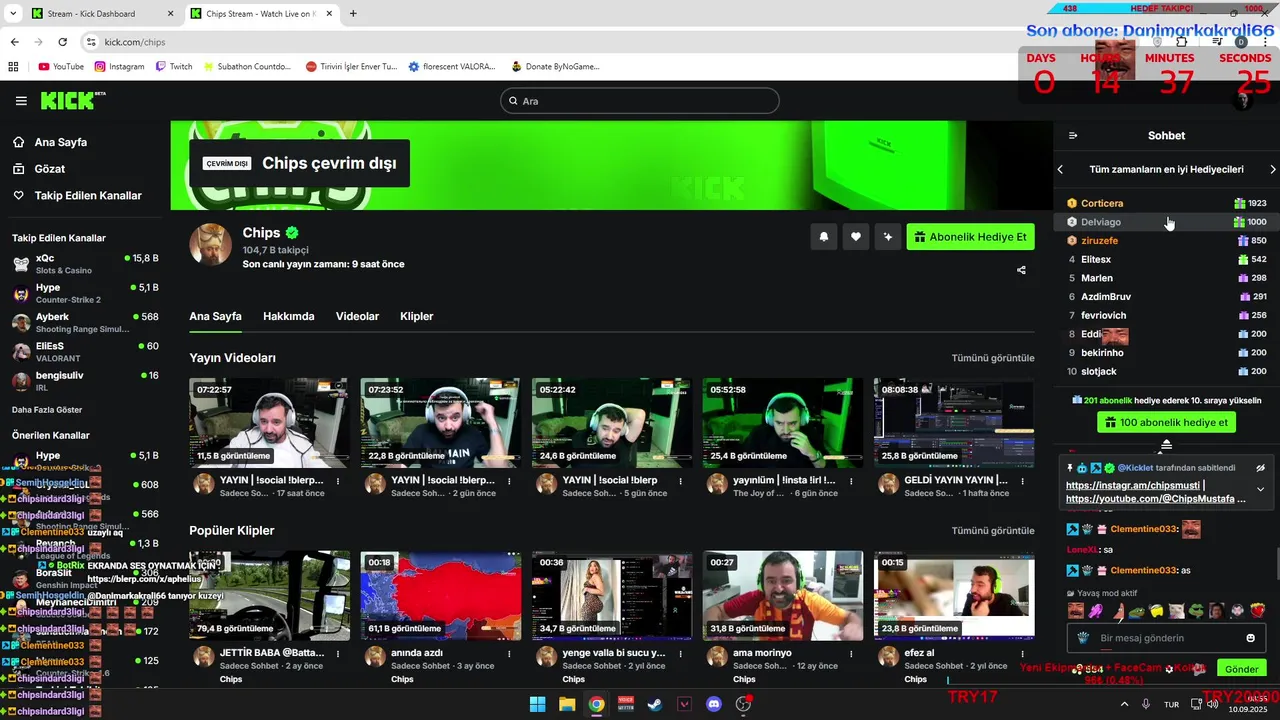The height and width of the screenshot is (720, 1280).
Task: Play the 07:23:52 stream video thumbnail
Action: coord(440,423)
